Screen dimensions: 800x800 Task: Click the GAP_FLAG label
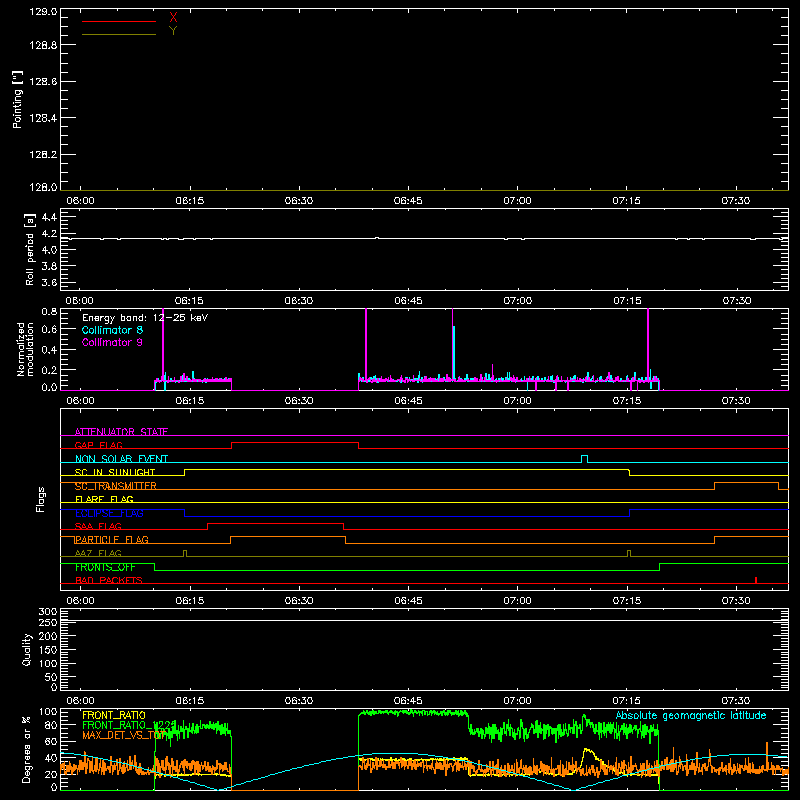pyautogui.click(x=98, y=445)
